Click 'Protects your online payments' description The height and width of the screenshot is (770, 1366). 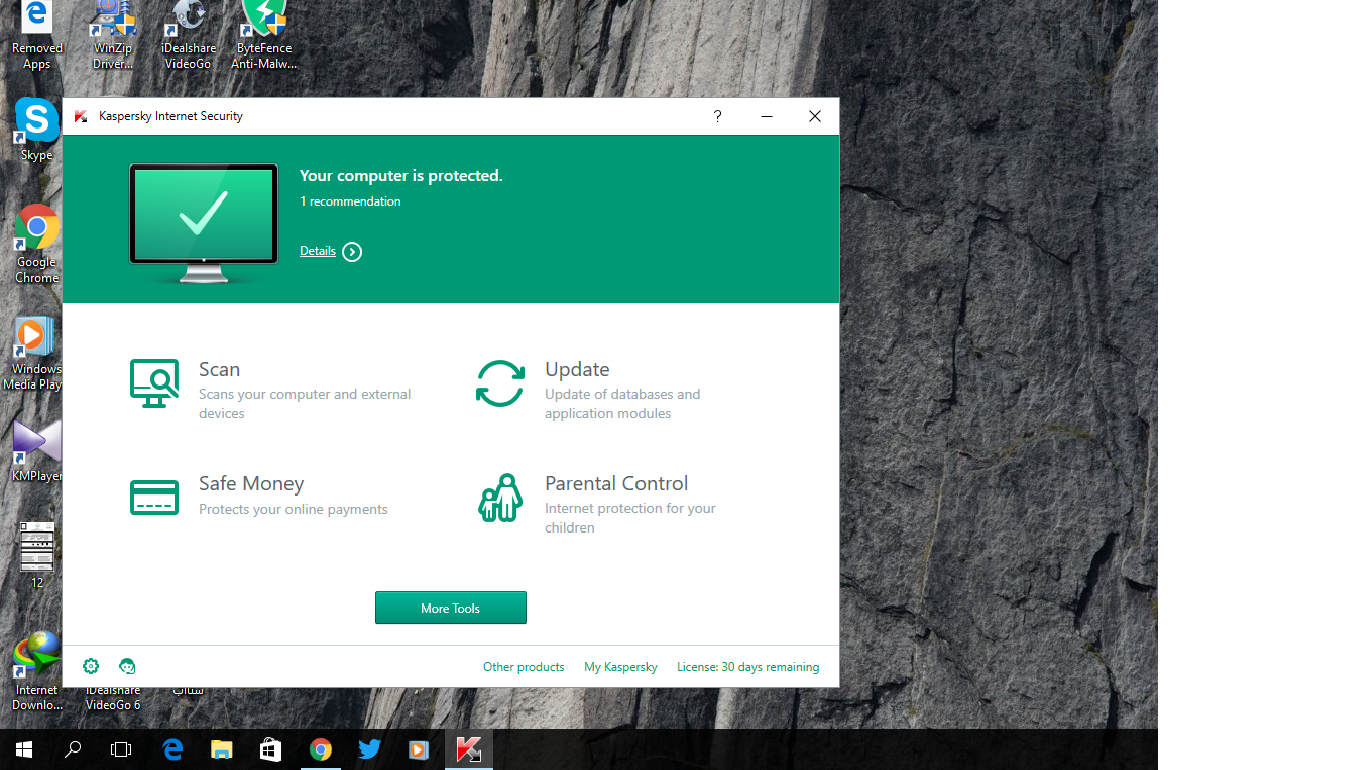[x=293, y=509]
